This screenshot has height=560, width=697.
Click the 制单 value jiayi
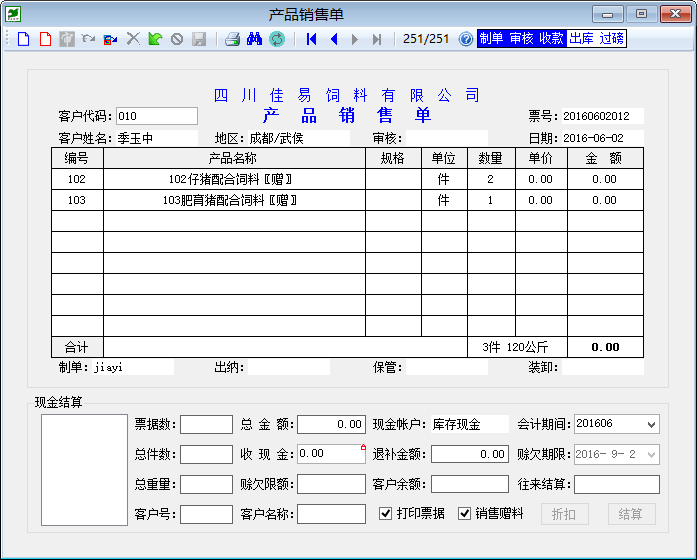108,368
